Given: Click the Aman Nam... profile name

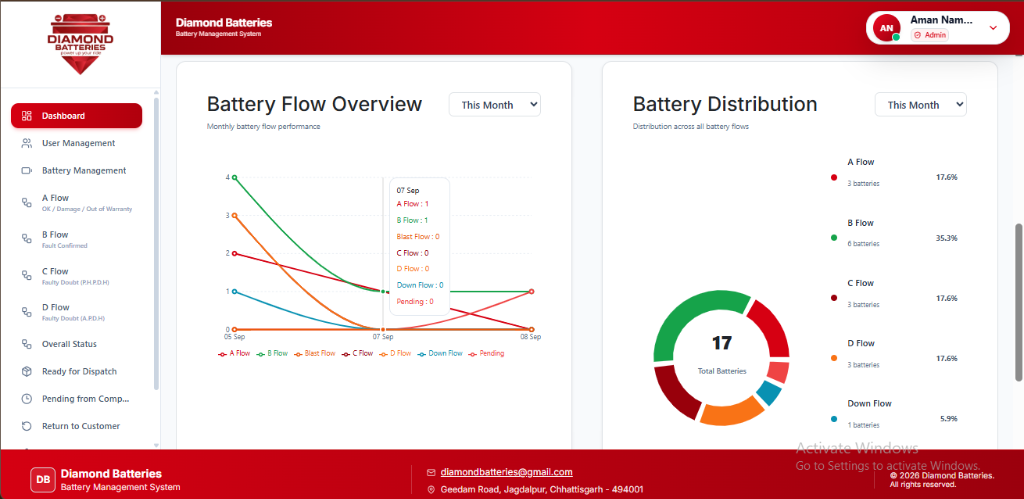Looking at the screenshot, I should 941,20.
